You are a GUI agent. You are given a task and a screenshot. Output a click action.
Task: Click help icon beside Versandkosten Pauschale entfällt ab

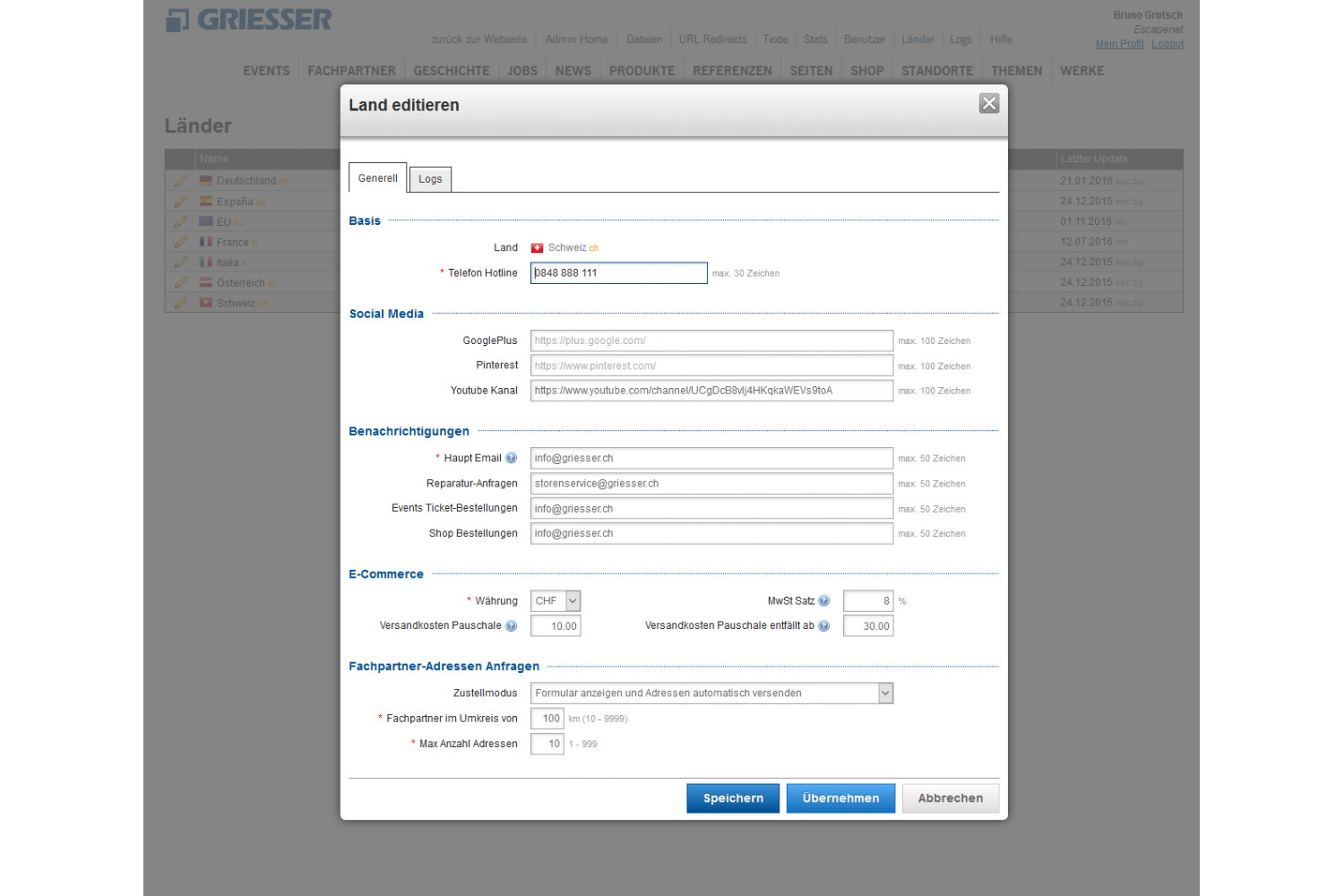pyautogui.click(x=823, y=626)
